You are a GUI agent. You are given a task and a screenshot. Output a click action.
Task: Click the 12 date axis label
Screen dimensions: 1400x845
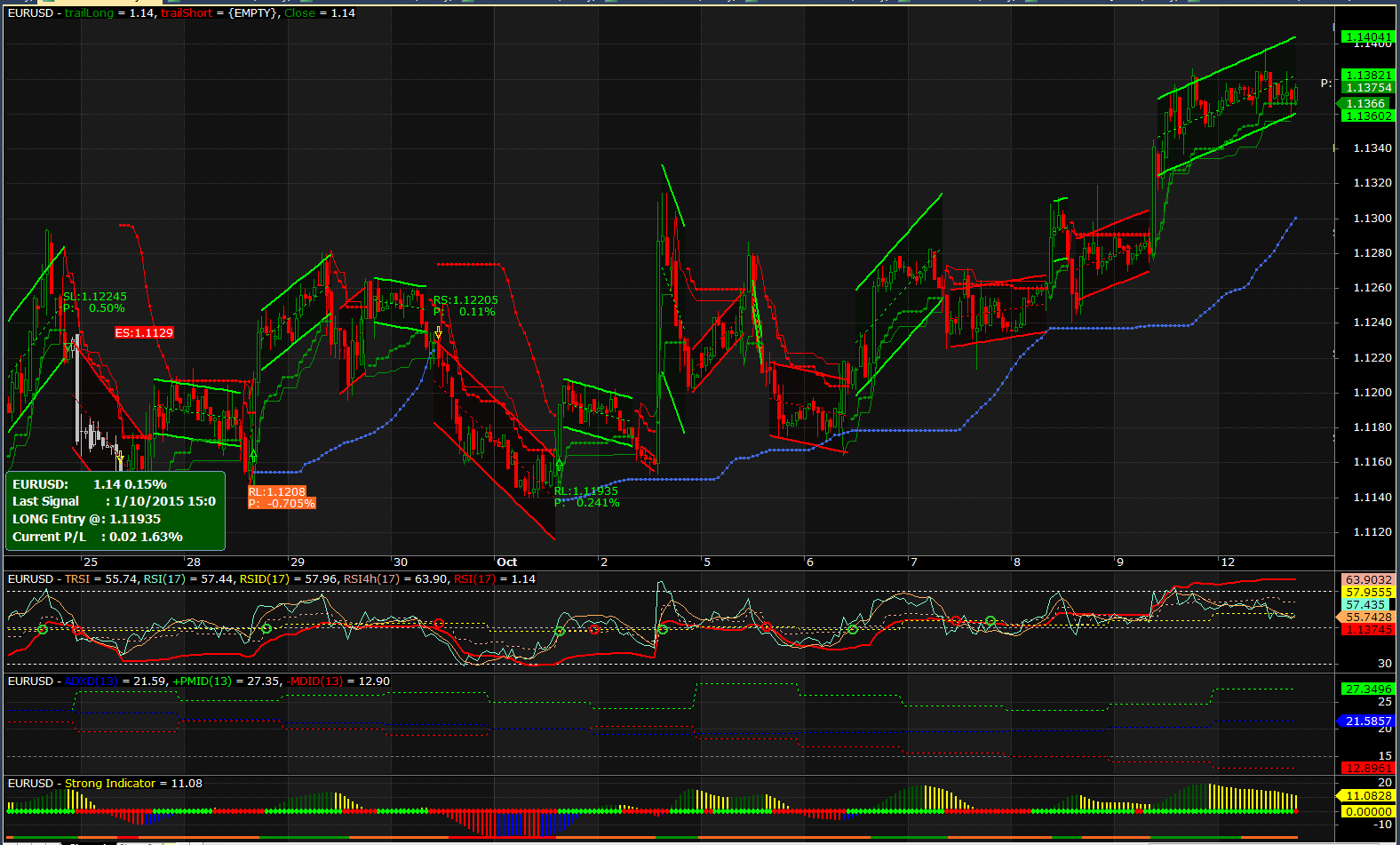1227,562
